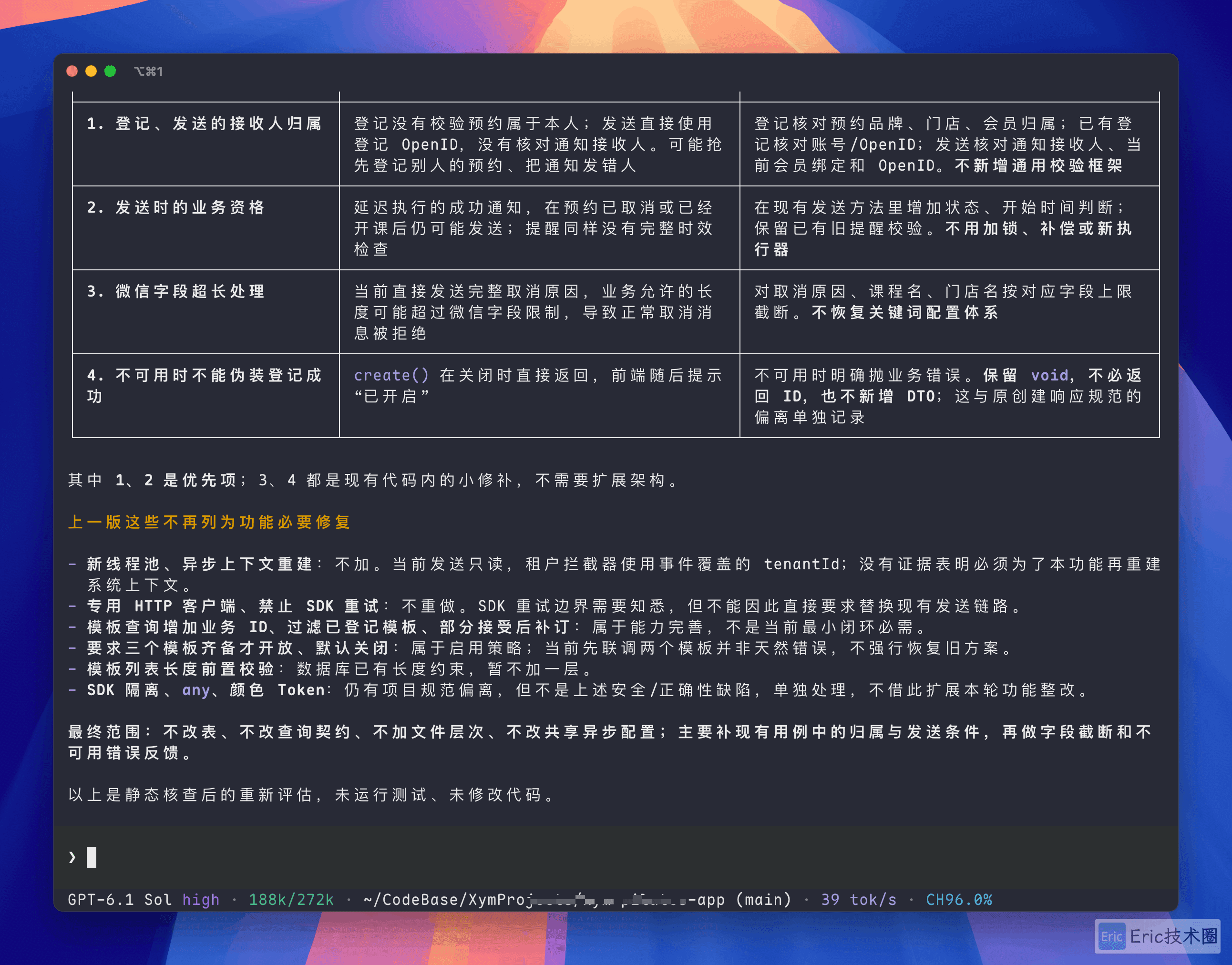Click the Eric技术圈 watermark logo
This screenshot has height=965, width=1232.
1158,936
